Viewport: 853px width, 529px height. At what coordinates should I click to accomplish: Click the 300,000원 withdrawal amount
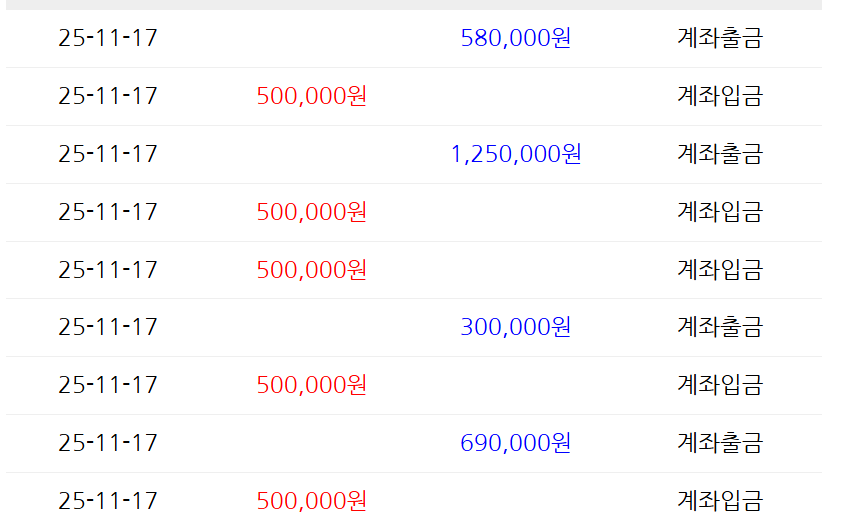(515, 327)
